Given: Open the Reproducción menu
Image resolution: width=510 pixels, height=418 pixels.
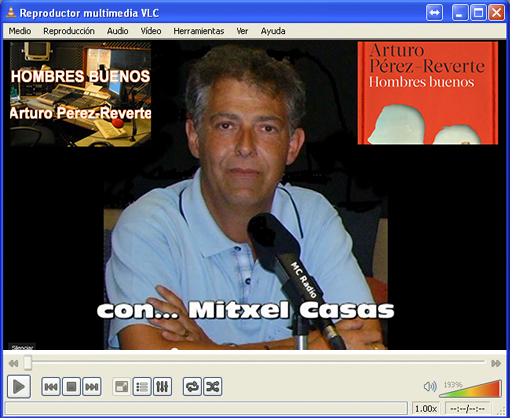Looking at the screenshot, I should (69, 31).
